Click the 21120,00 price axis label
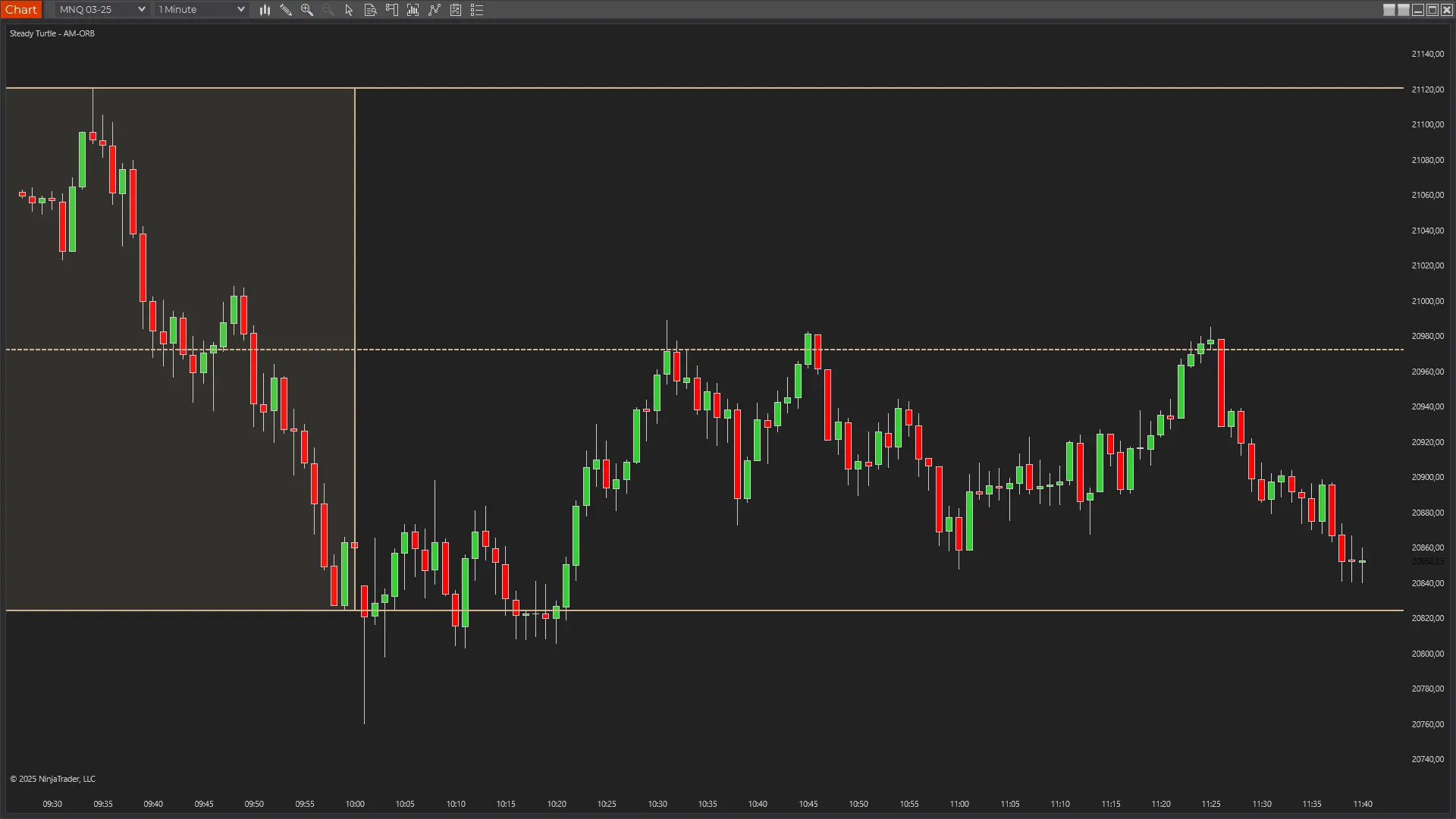This screenshot has height=819, width=1456. (x=1427, y=89)
